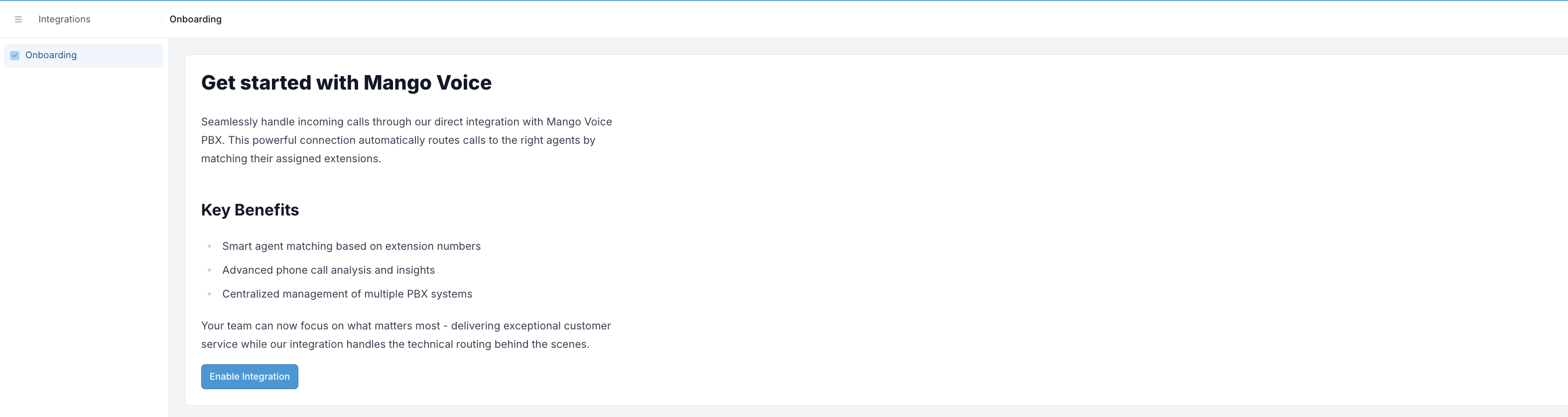Click the Enable Integration button
This screenshot has height=417, width=1568.
[250, 376]
